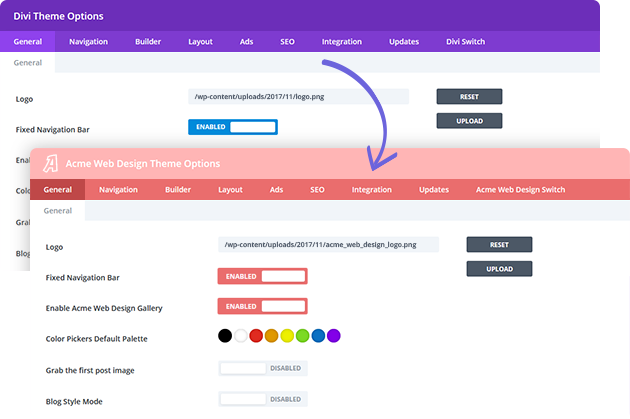The height and width of the screenshot is (419, 630).
Task: Open Integration tab in Divi Theme Options
Action: [342, 41]
